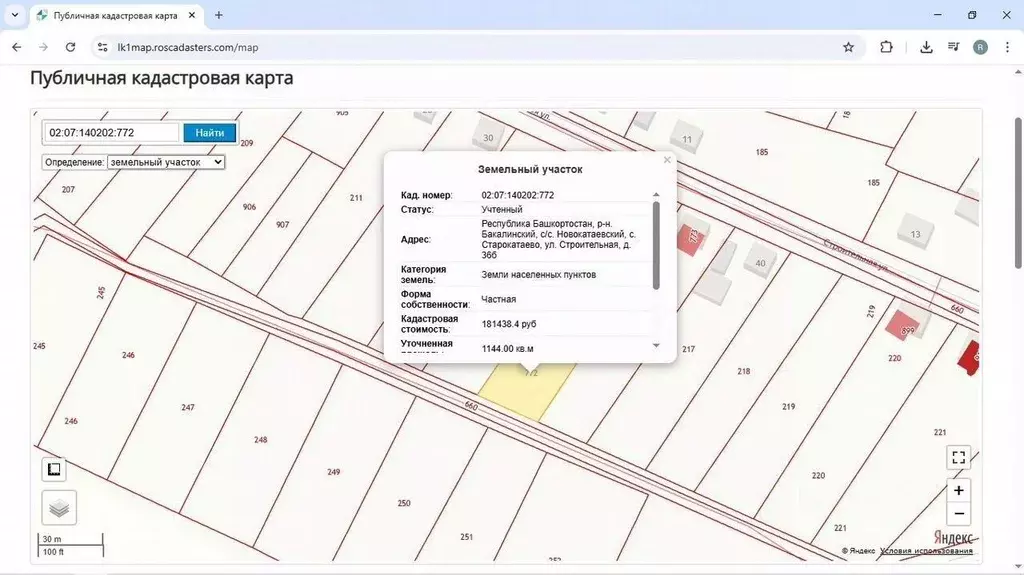Close the Земельный участок popup

667,160
